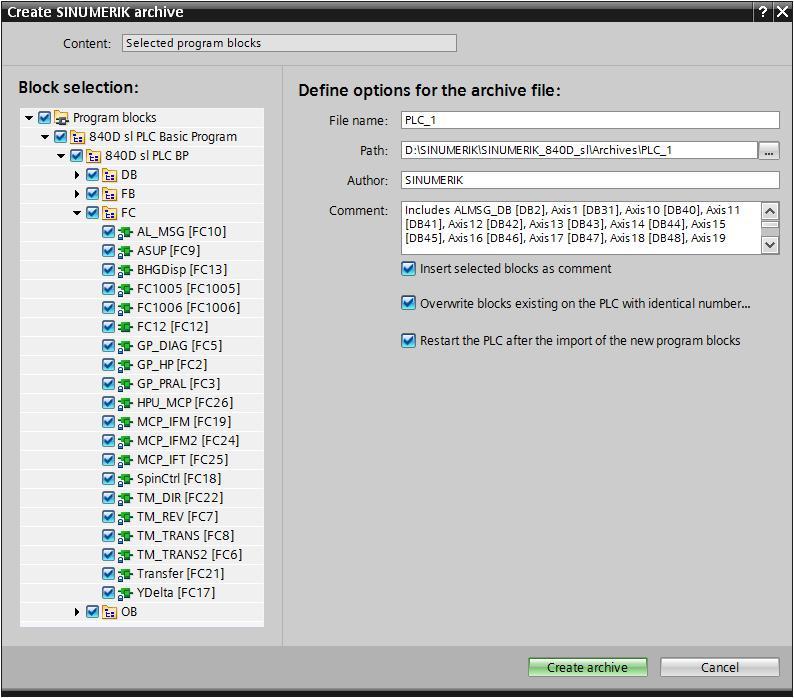794x698 pixels.
Task: Collapse the 840D sl PLC BP node
Action: tap(61, 156)
